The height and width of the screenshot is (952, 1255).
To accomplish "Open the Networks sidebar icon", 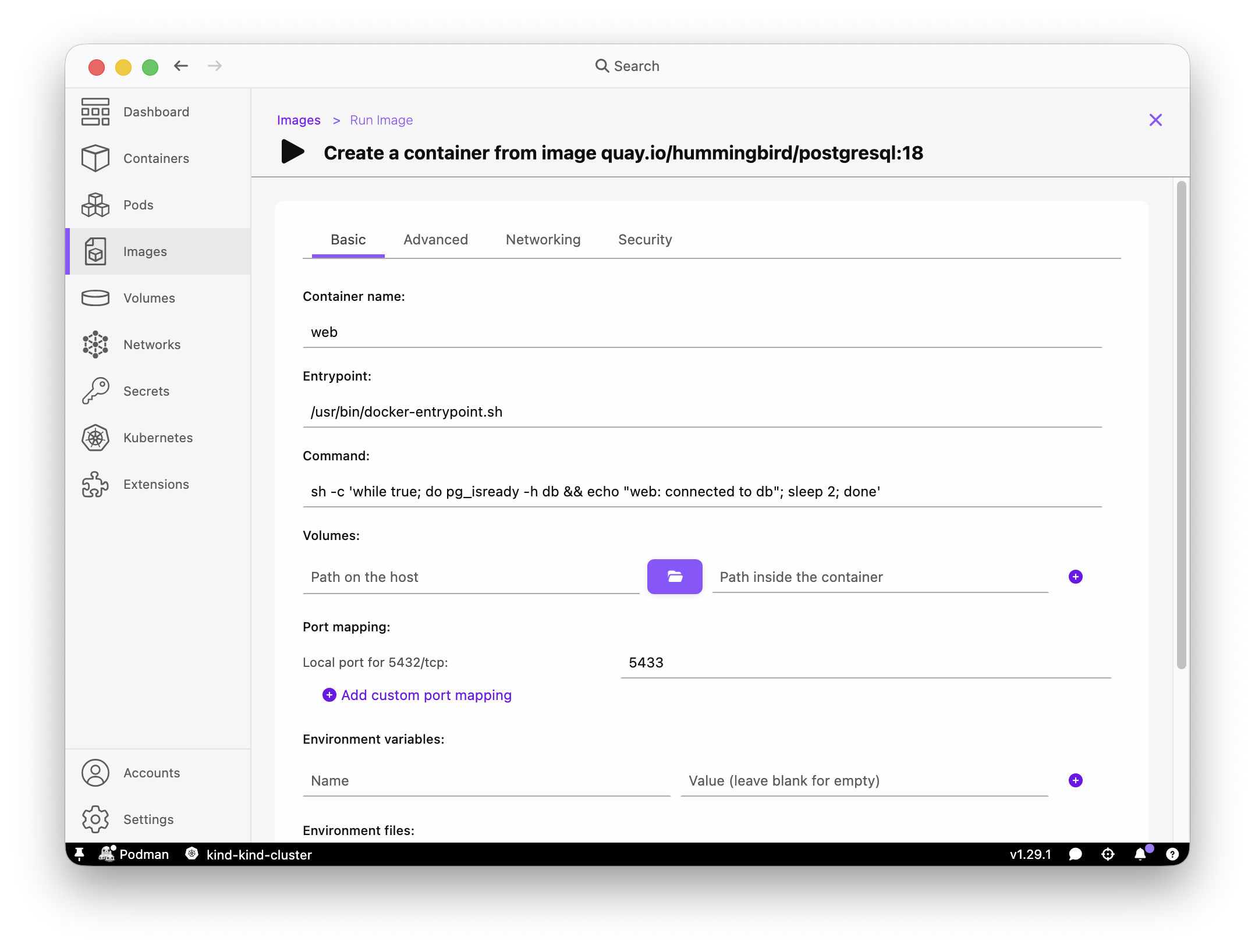I will click(x=95, y=344).
